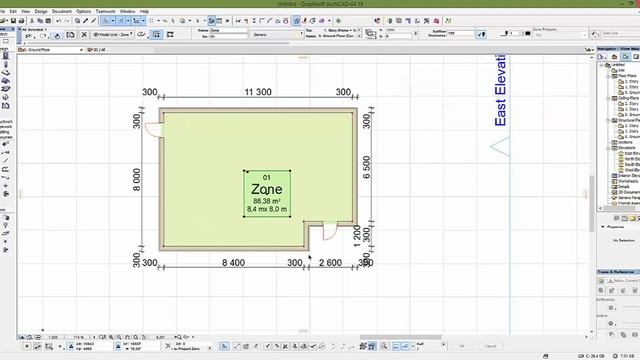The width and height of the screenshot is (640, 360).
Task: Open the Model Unit - Zone dropdown
Action: 112,35
